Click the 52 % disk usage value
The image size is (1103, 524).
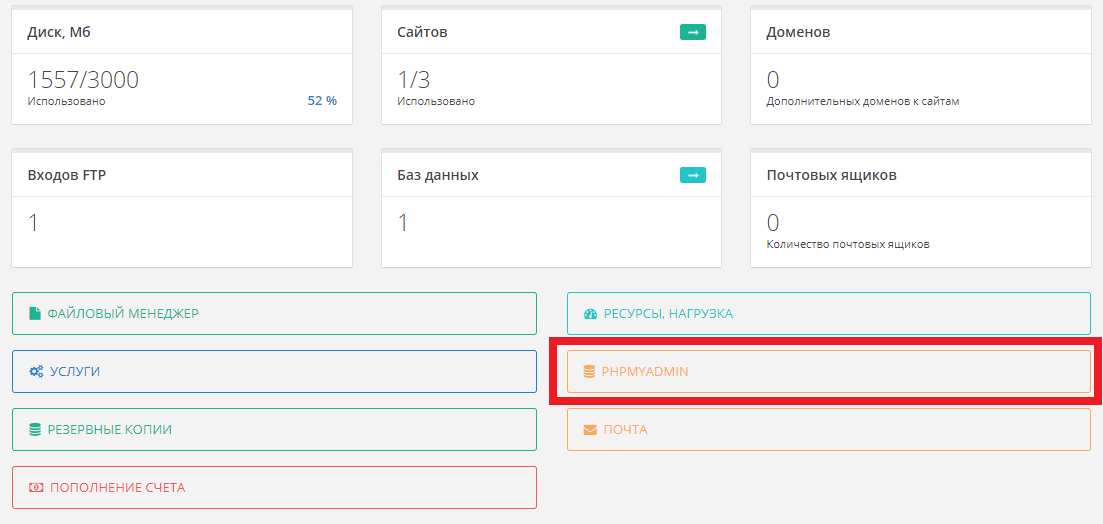coord(322,101)
